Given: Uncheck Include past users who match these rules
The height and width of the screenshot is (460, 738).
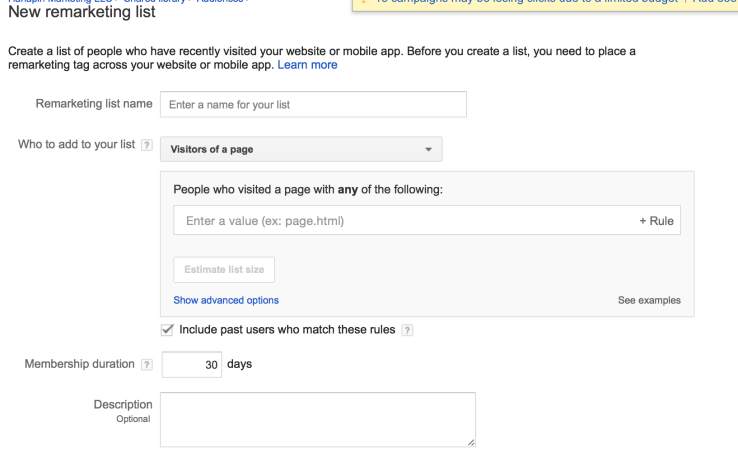Looking at the screenshot, I should click(167, 330).
